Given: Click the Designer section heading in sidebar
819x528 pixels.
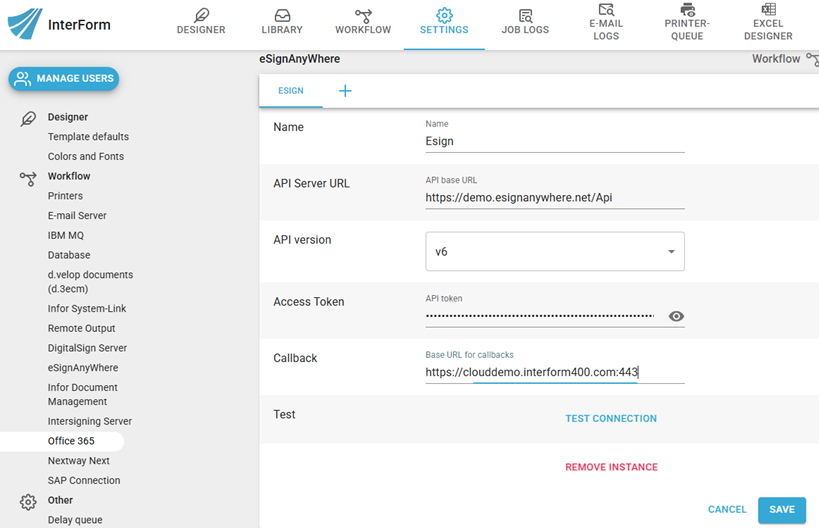Looking at the screenshot, I should [68, 117].
